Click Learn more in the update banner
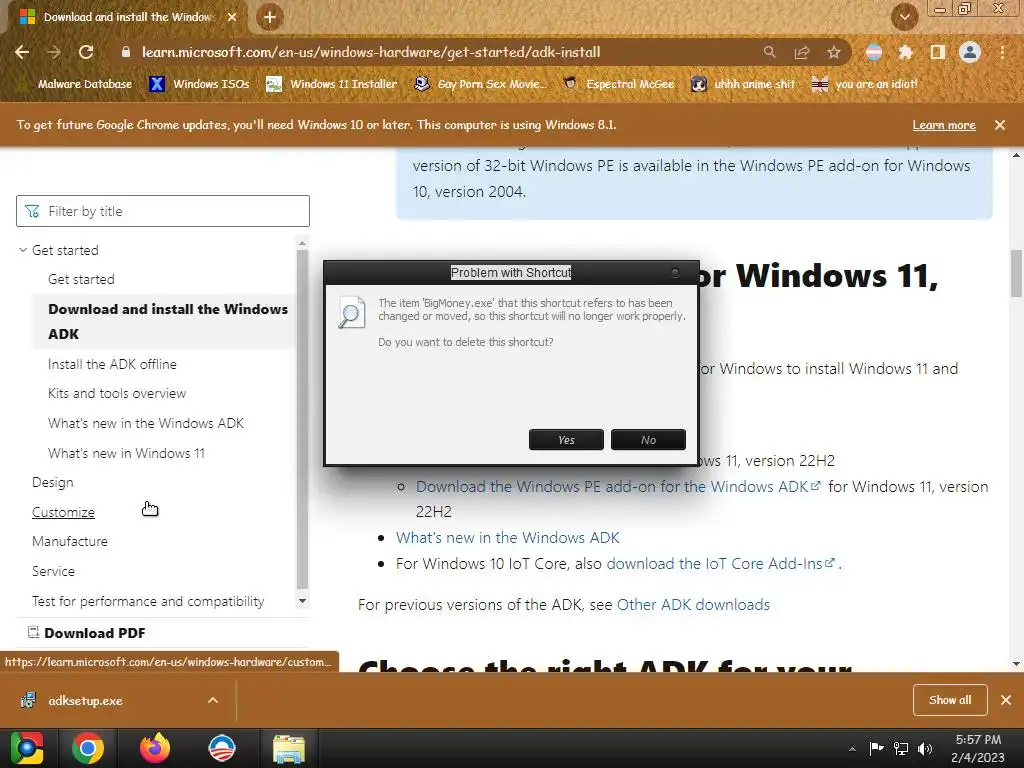This screenshot has width=1024, height=768. point(944,125)
